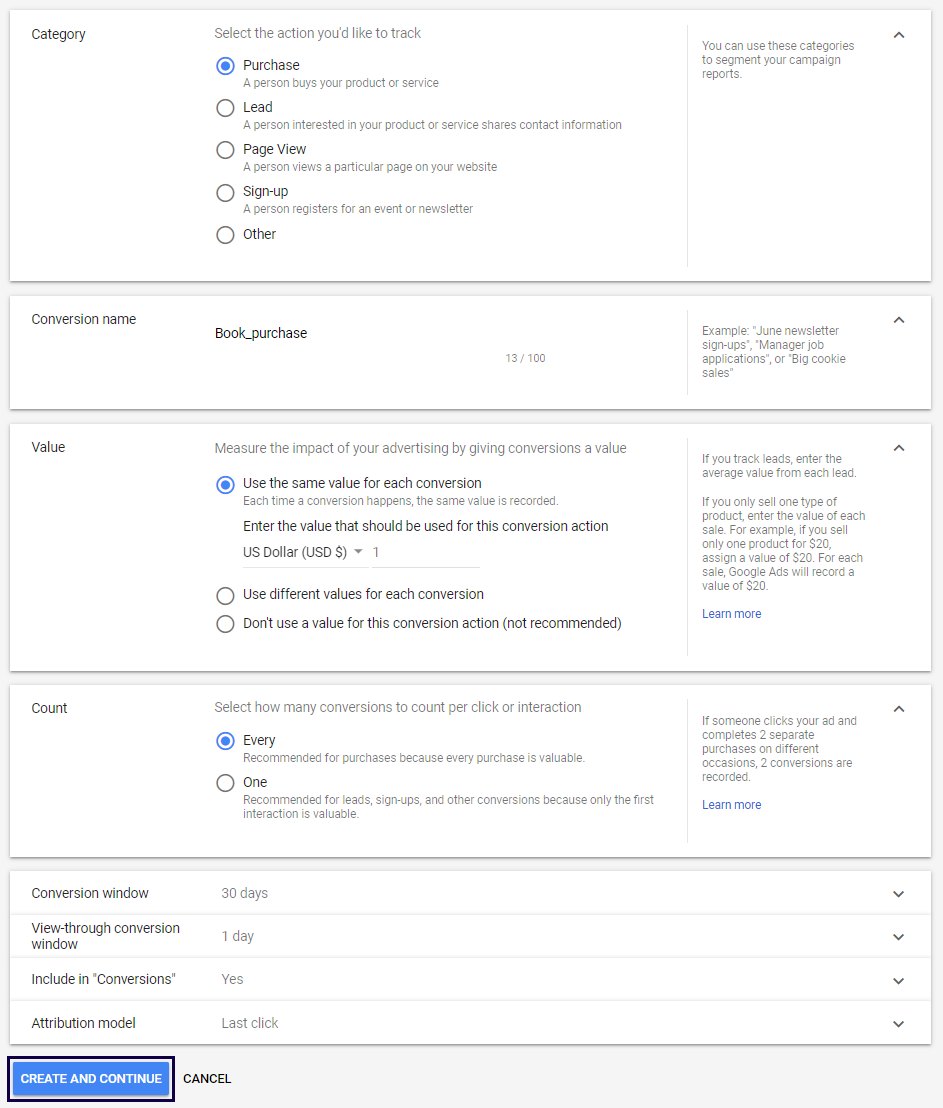This screenshot has height=1108, width=943.
Task: Select 'Don't use a value' option
Action: 225,623
